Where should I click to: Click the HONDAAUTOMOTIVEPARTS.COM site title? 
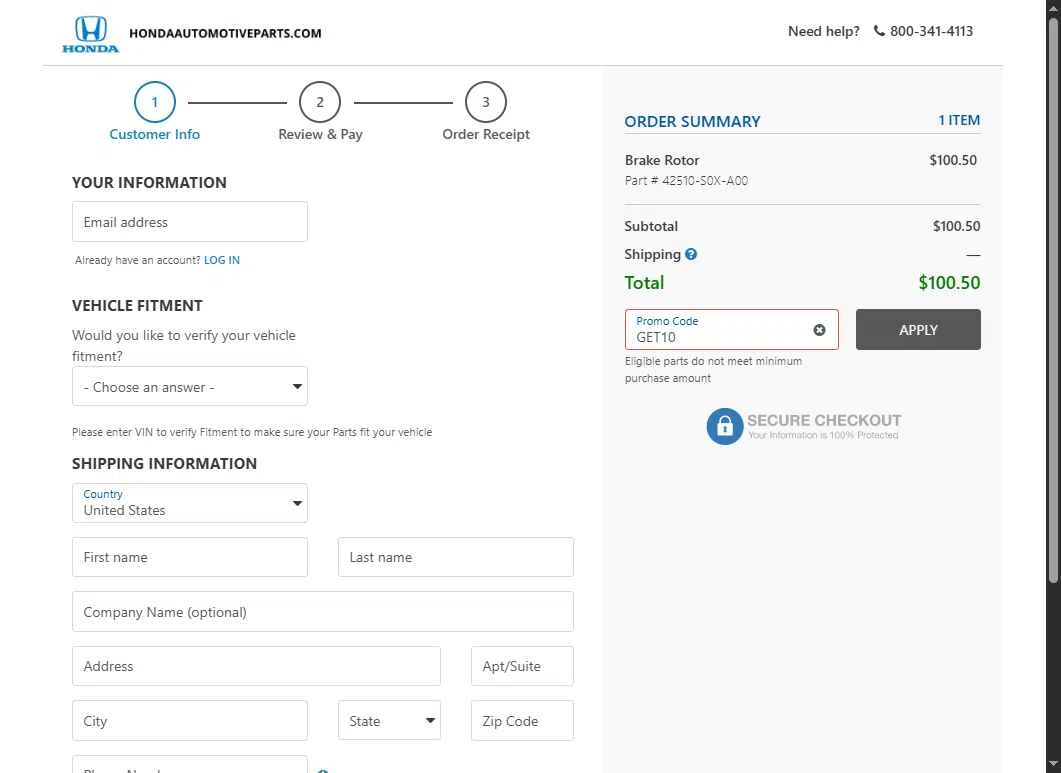click(225, 33)
